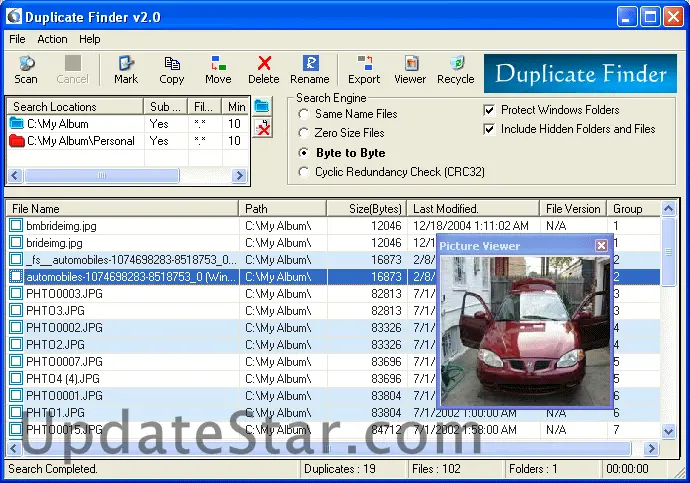Select the C:\My Album location row
The height and width of the screenshot is (483, 690).
pos(128,124)
